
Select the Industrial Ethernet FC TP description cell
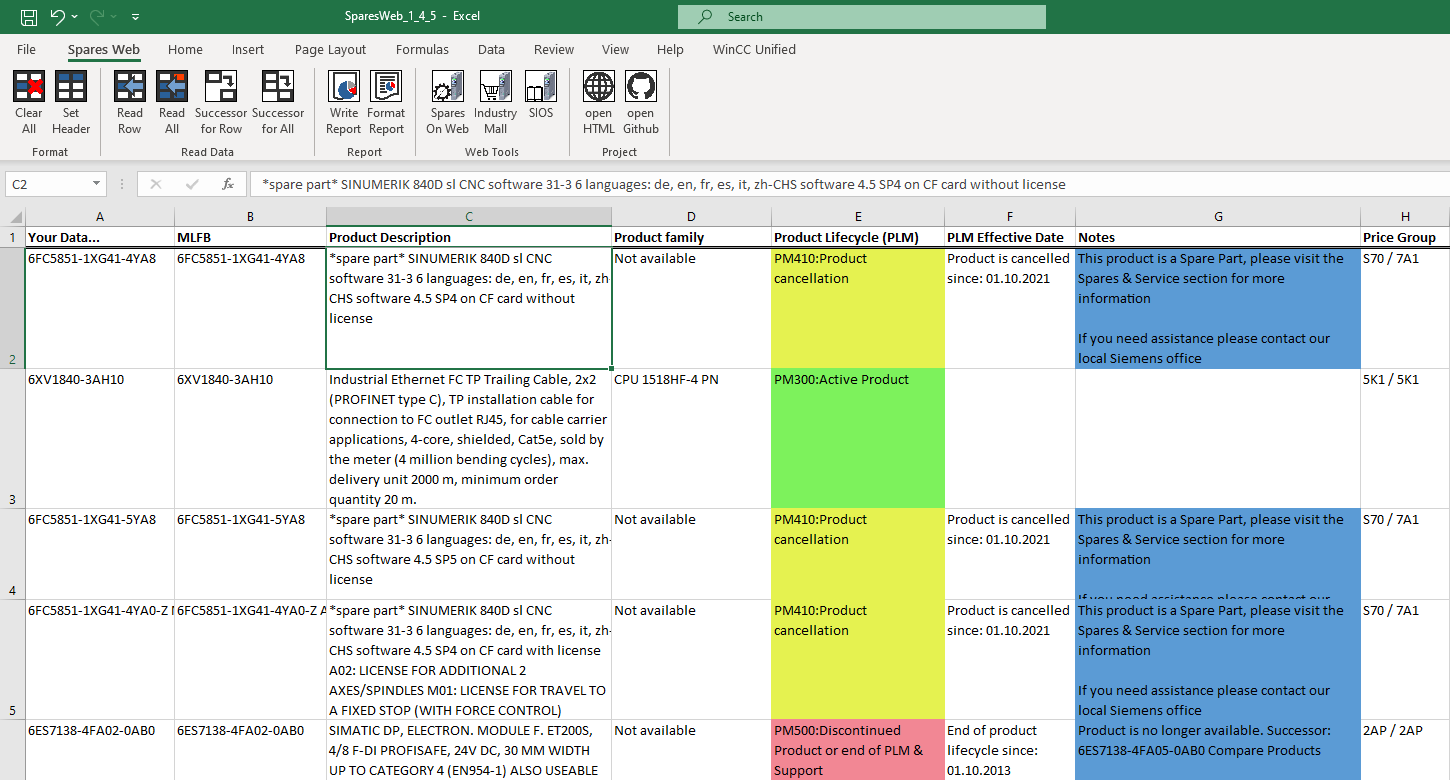click(x=469, y=438)
